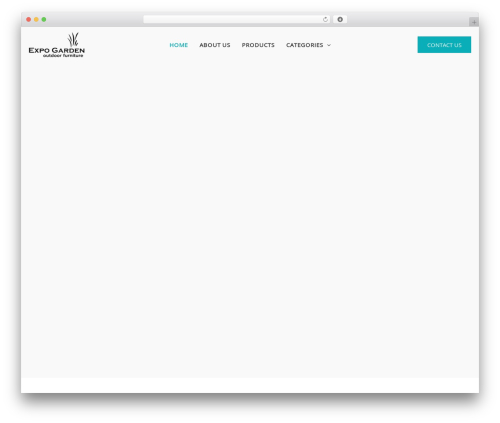Open the browser download indicator icon

click(x=340, y=19)
